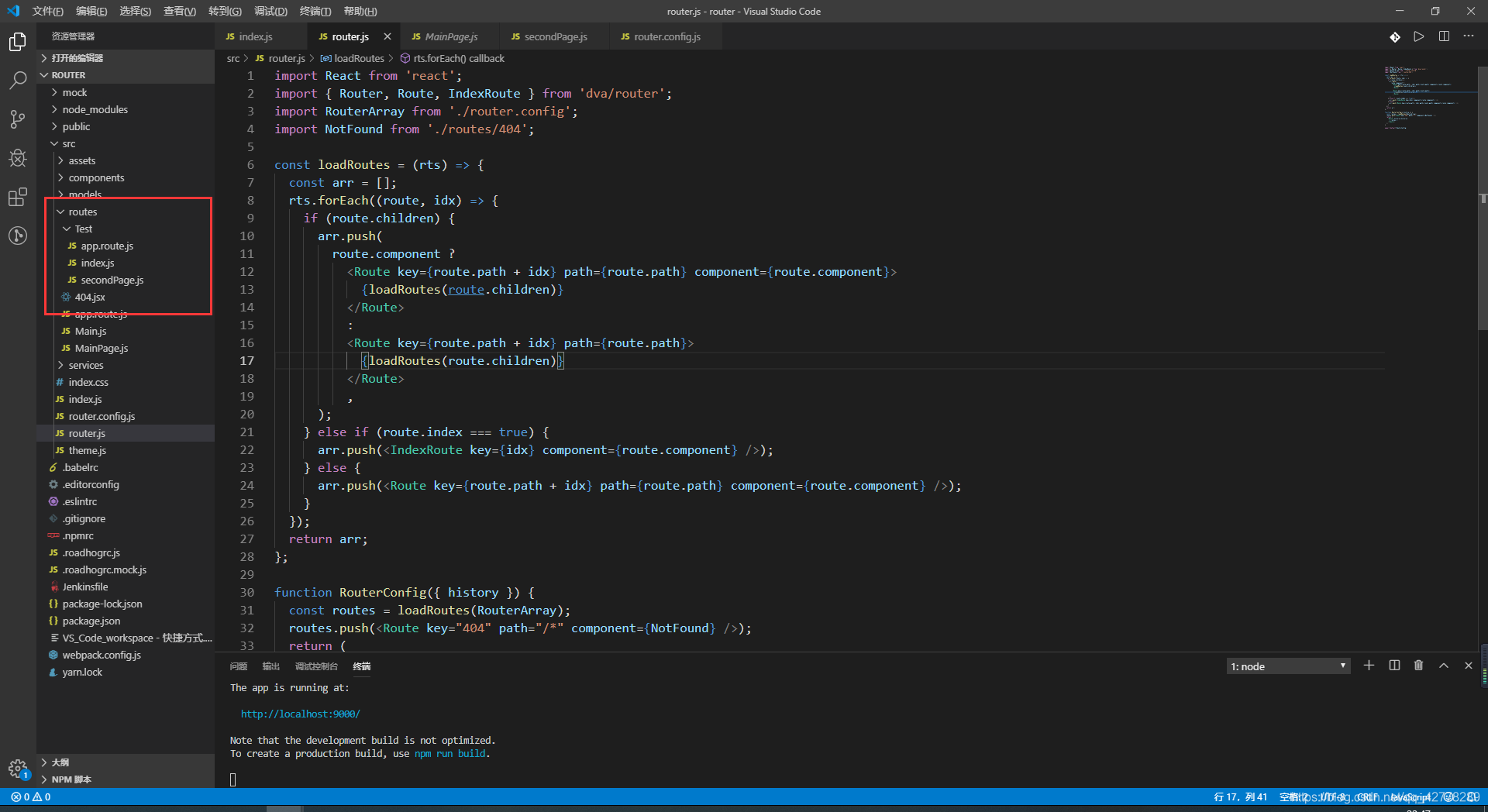This screenshot has height=812, width=1488.
Task: Open the Explorer view in activity bar
Action: click(x=17, y=41)
